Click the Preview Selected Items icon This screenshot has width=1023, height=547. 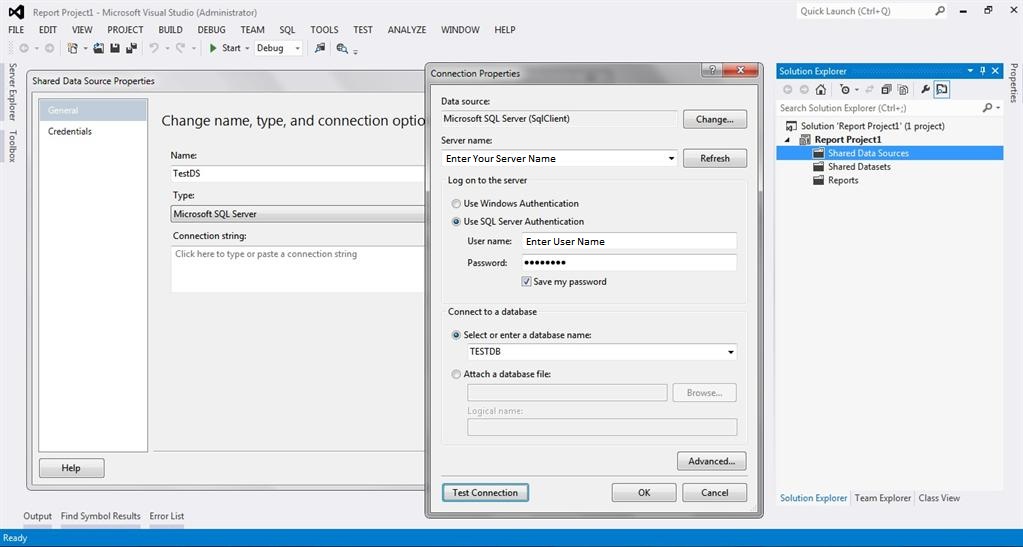coord(941,89)
